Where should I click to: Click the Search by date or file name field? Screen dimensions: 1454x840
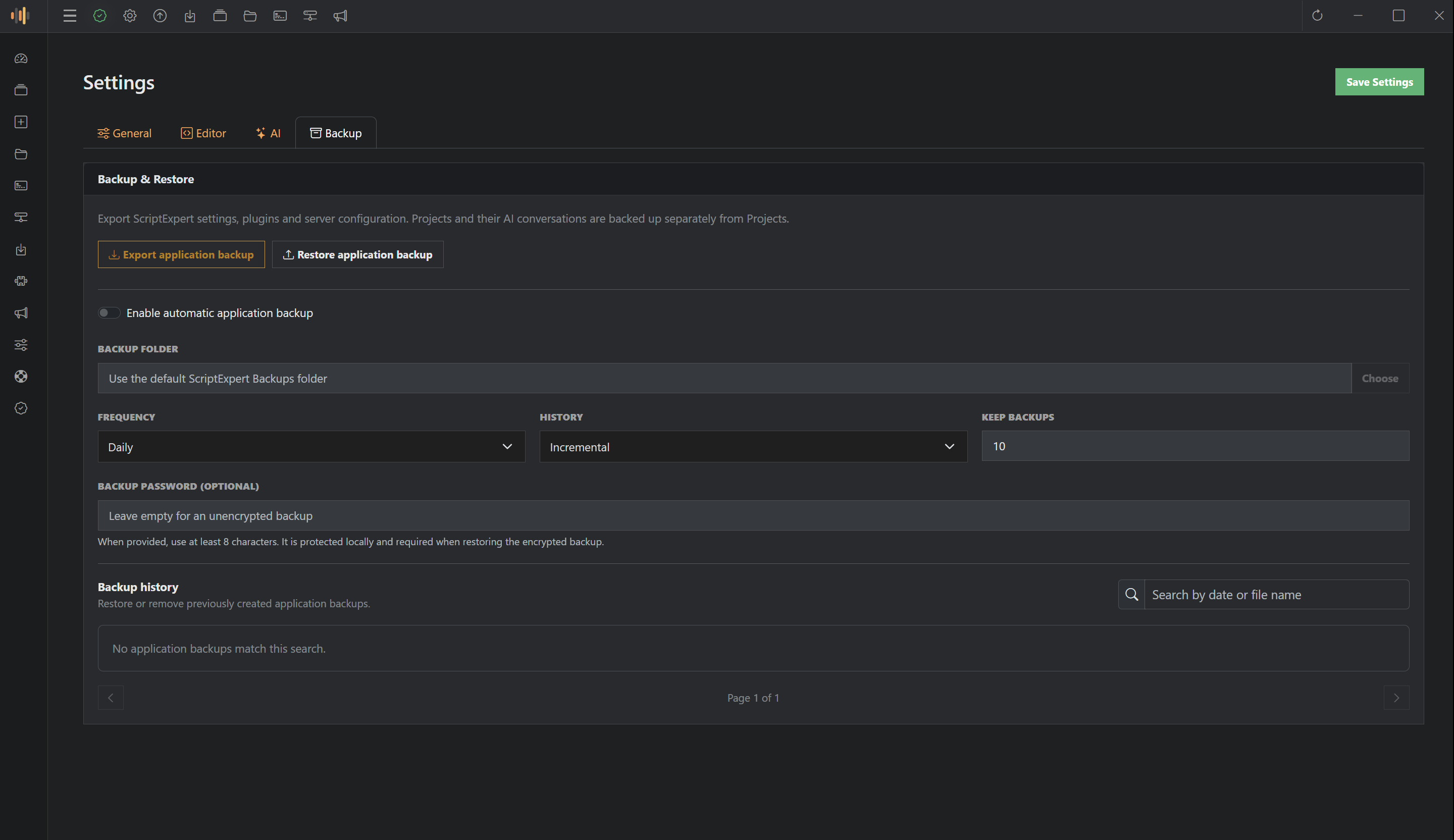[1276, 594]
